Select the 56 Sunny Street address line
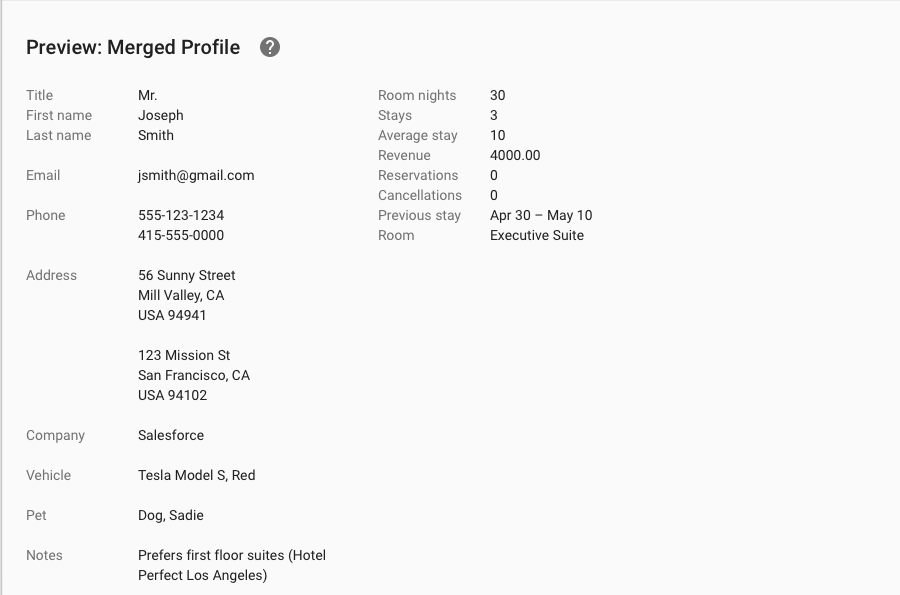Viewport: 900px width, 595px height. tap(187, 275)
